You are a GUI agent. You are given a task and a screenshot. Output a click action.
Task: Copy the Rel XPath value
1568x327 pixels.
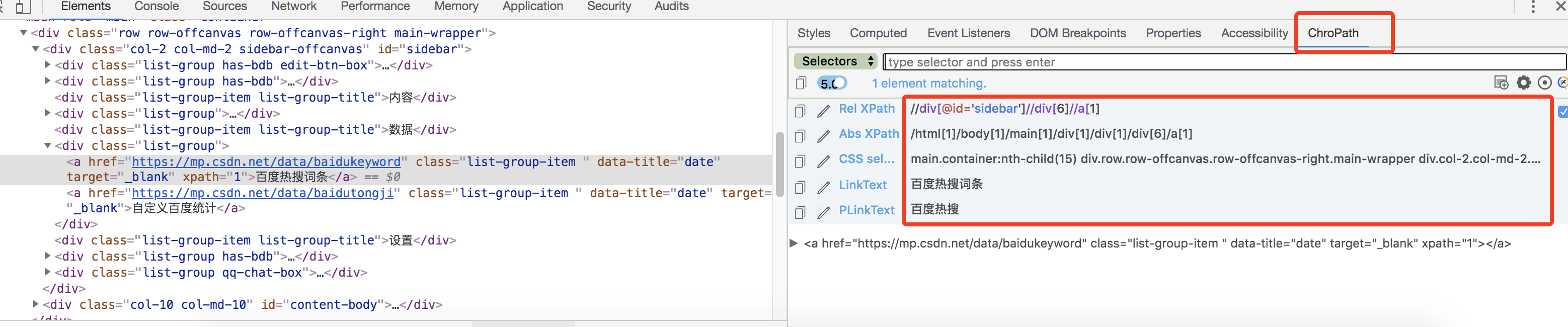click(800, 110)
